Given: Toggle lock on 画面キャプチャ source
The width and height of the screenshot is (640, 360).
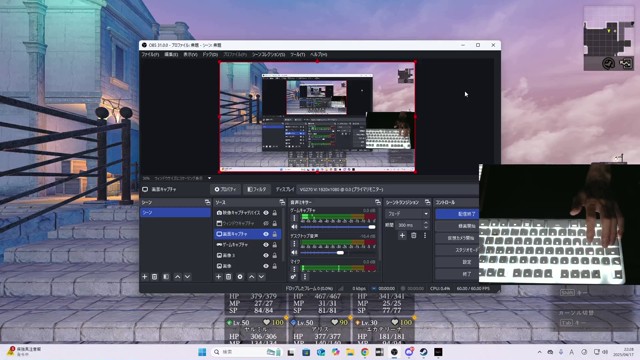Looking at the screenshot, I should click(x=275, y=234).
